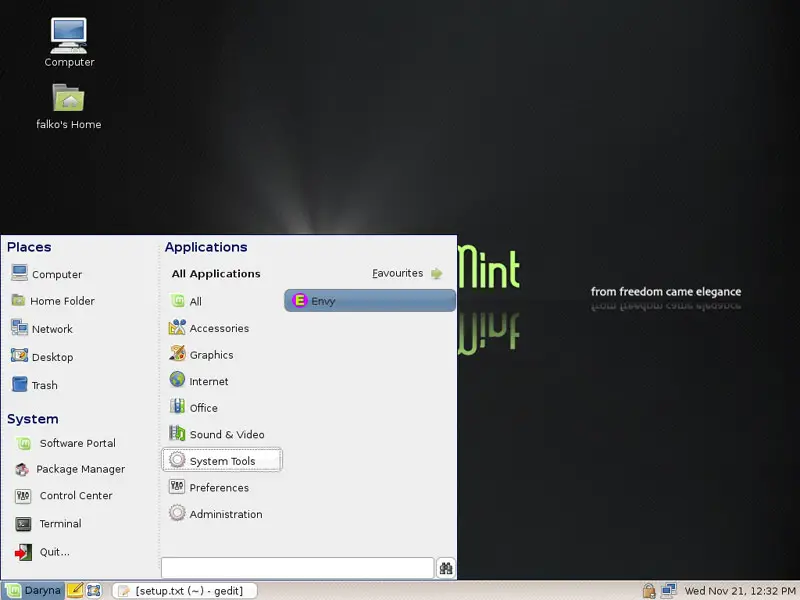Select the Sound & Video category

(x=222, y=434)
